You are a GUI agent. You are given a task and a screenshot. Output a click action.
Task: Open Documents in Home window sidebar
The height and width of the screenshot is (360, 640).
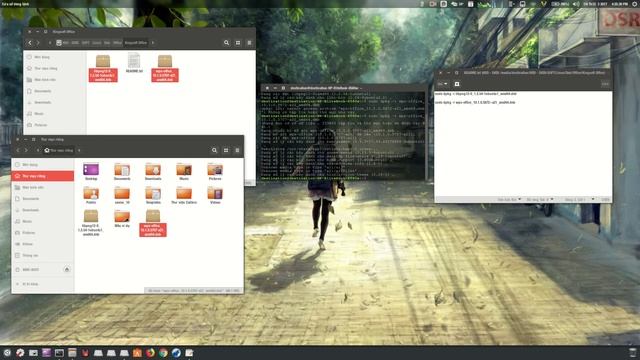[43, 199]
